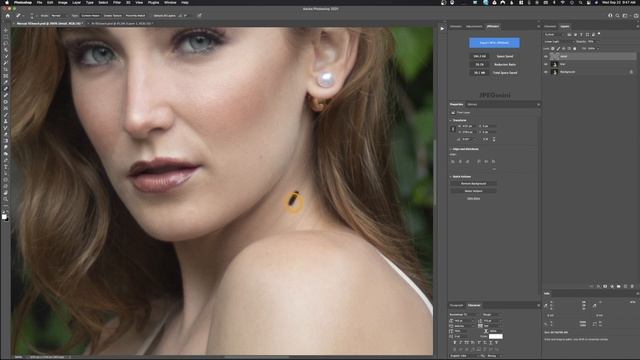Select Content-Aware healing type

90,16
